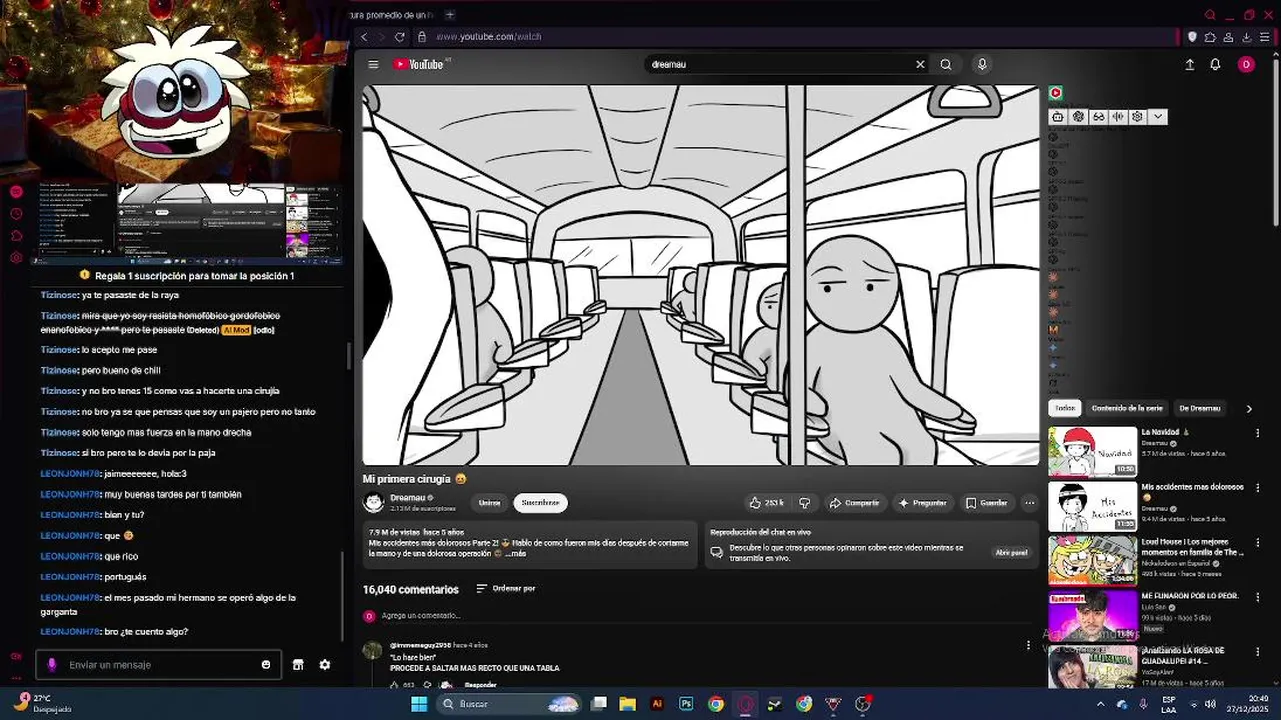Open the YouTube account avatar menu
Screen dimensions: 1281x720
1246,64
